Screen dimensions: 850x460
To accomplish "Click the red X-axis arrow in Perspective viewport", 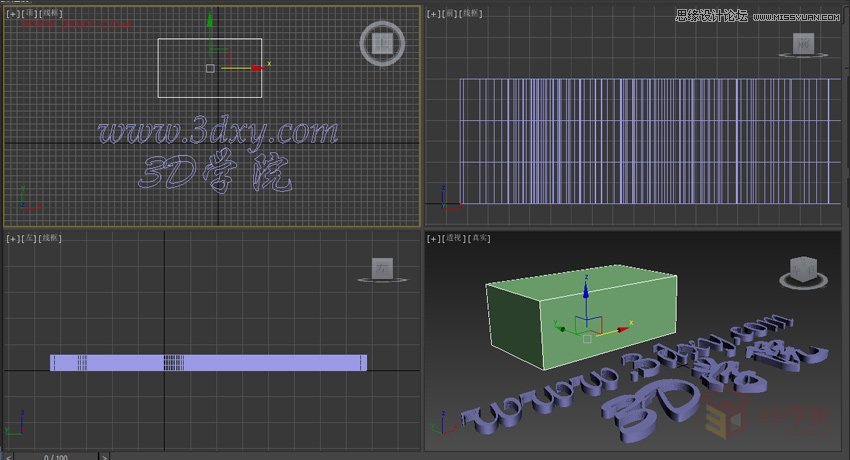I will [x=623, y=329].
